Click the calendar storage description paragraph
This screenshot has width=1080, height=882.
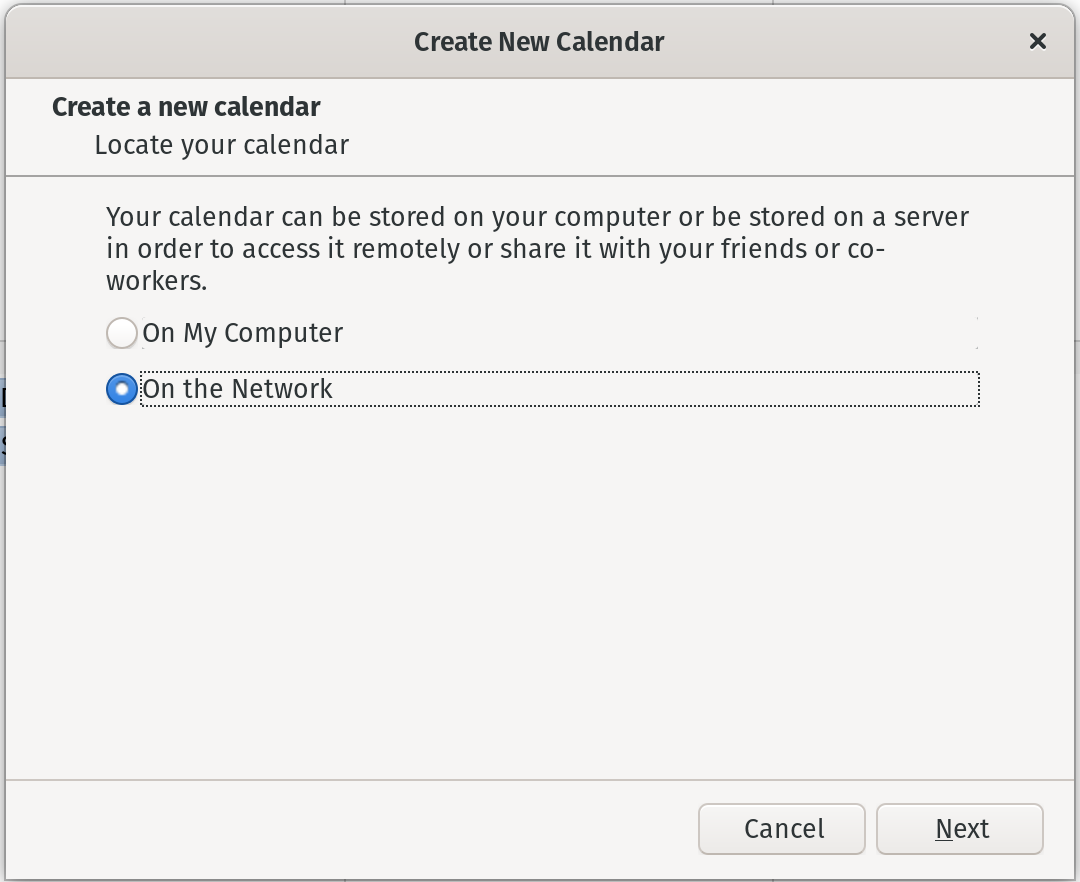(x=537, y=249)
